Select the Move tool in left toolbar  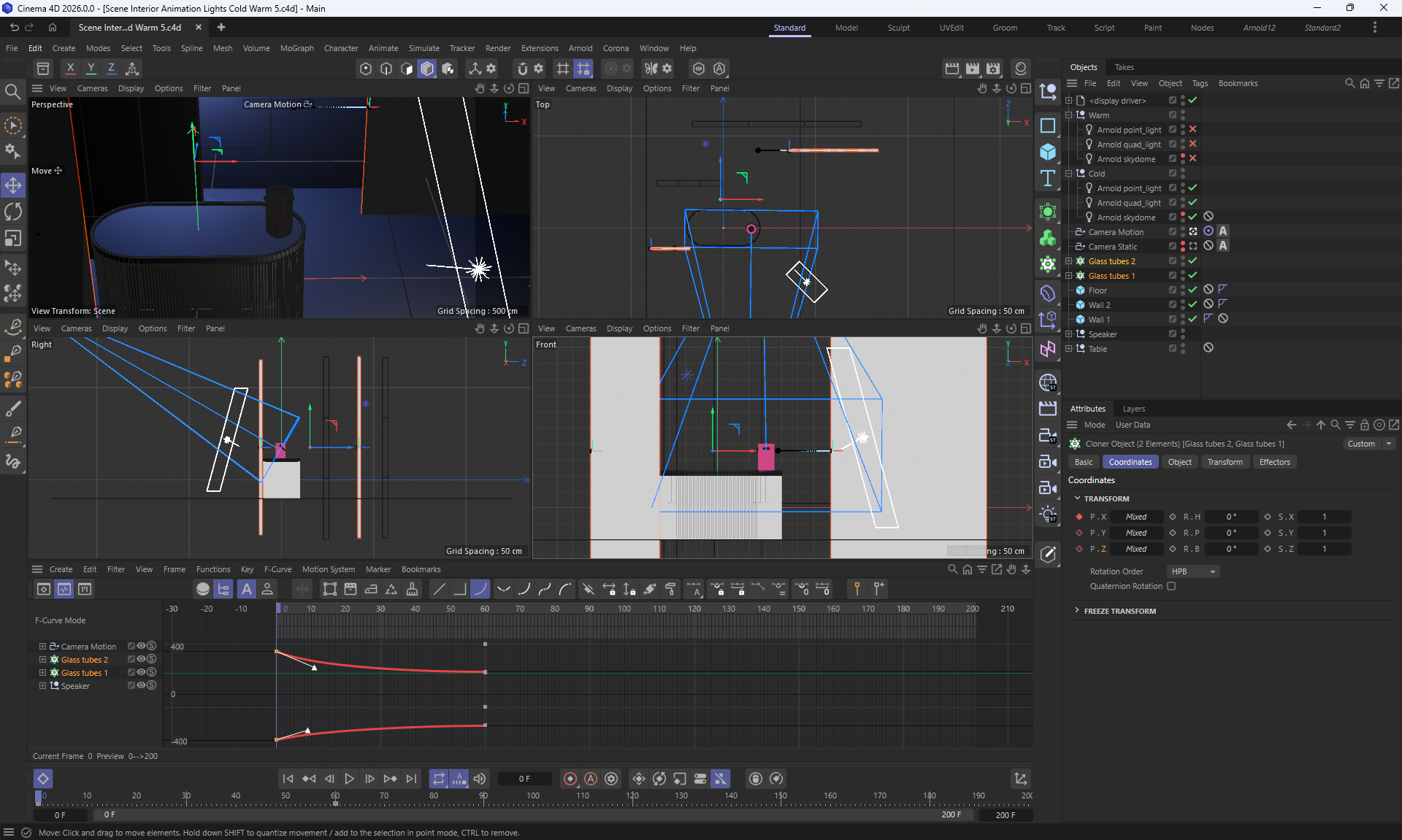(13, 185)
